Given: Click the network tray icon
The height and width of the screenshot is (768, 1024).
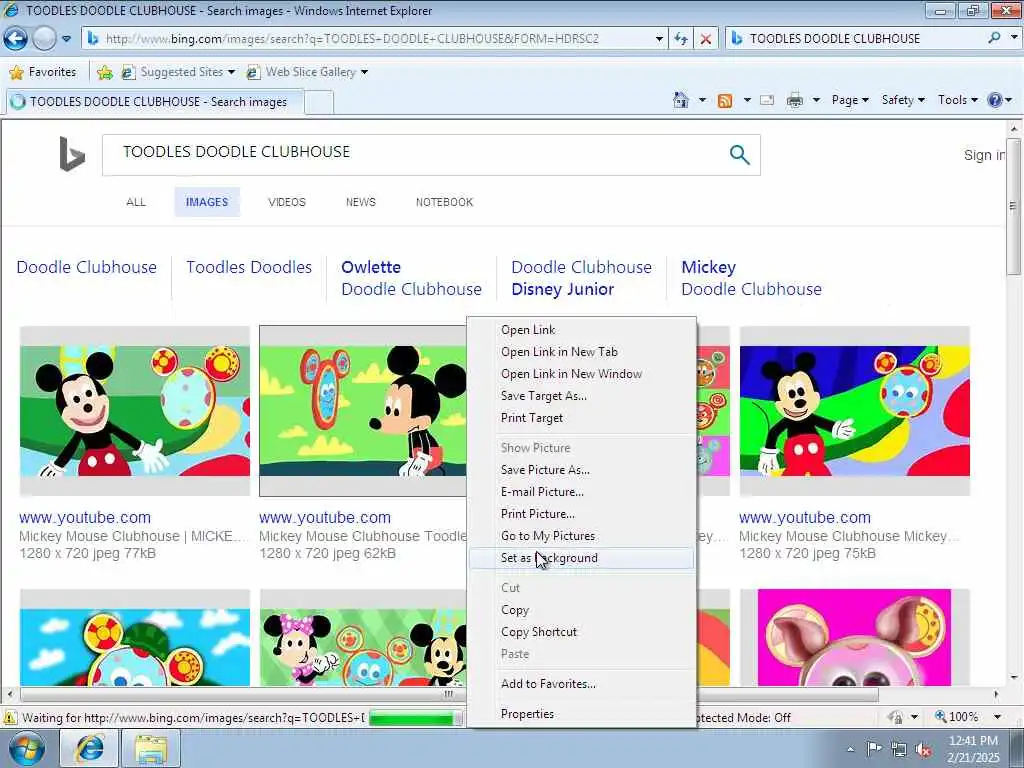Looking at the screenshot, I should [x=899, y=749].
